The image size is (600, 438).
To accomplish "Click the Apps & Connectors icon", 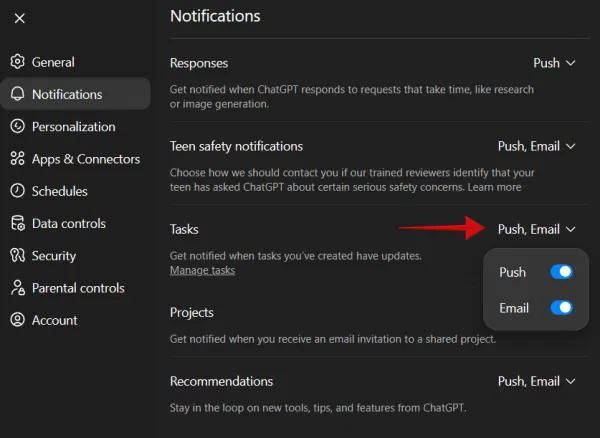I will click(17, 159).
